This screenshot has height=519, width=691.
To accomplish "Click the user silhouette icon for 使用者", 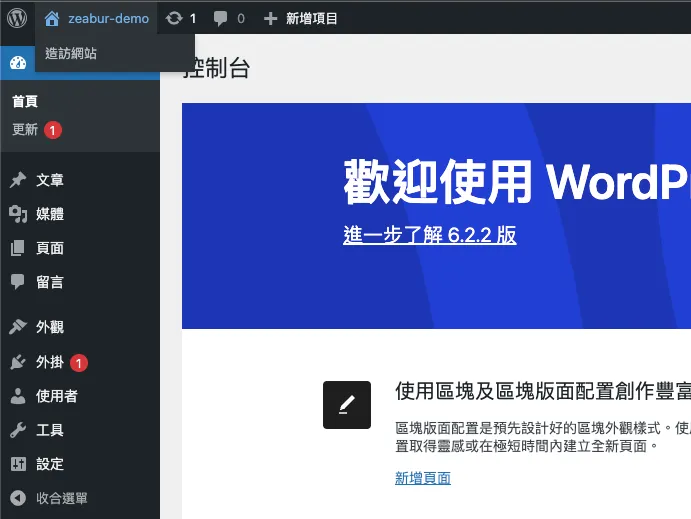I will pyautogui.click(x=18, y=396).
